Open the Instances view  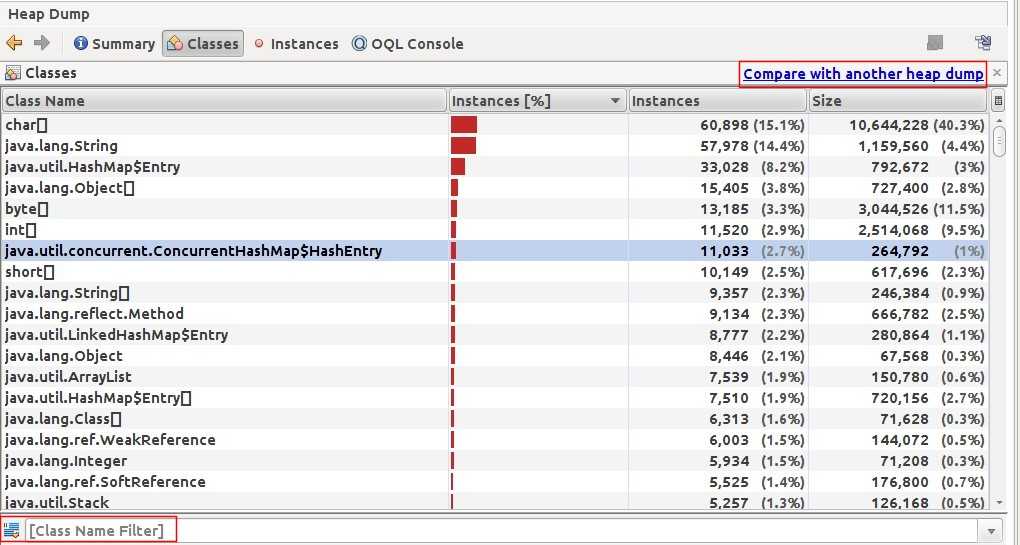(x=296, y=44)
